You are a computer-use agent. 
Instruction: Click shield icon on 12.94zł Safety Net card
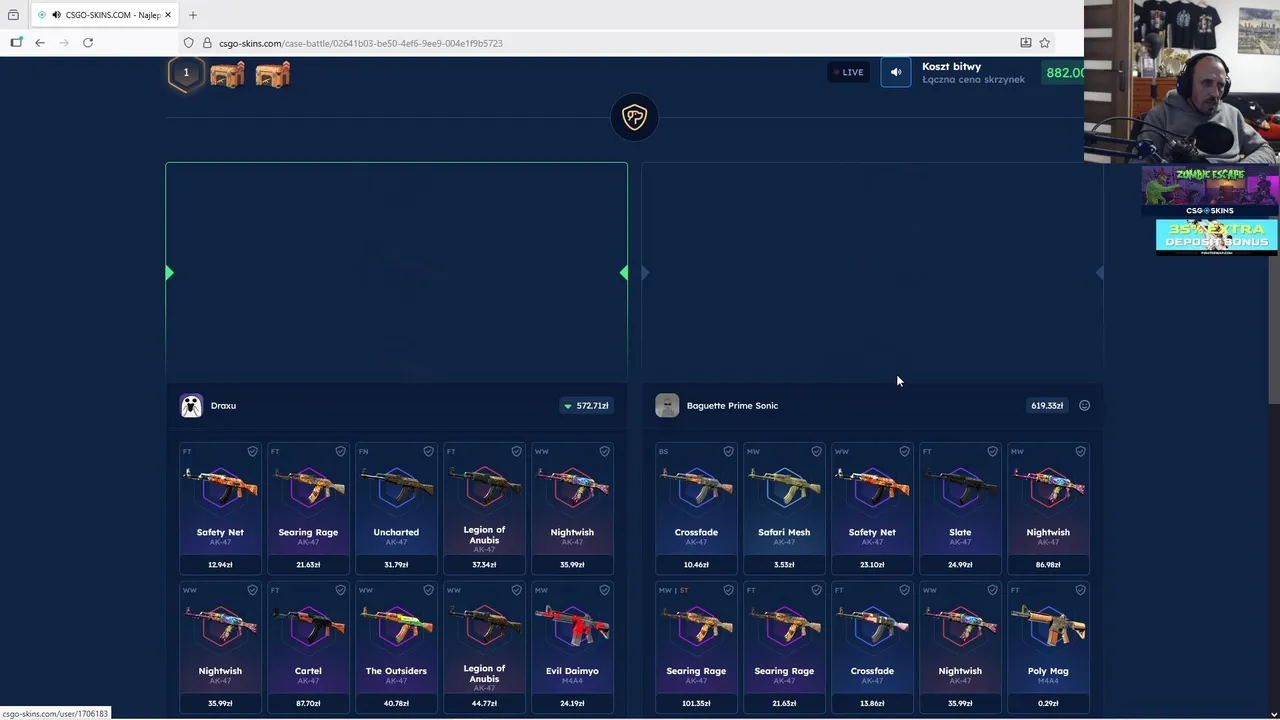pos(252,452)
